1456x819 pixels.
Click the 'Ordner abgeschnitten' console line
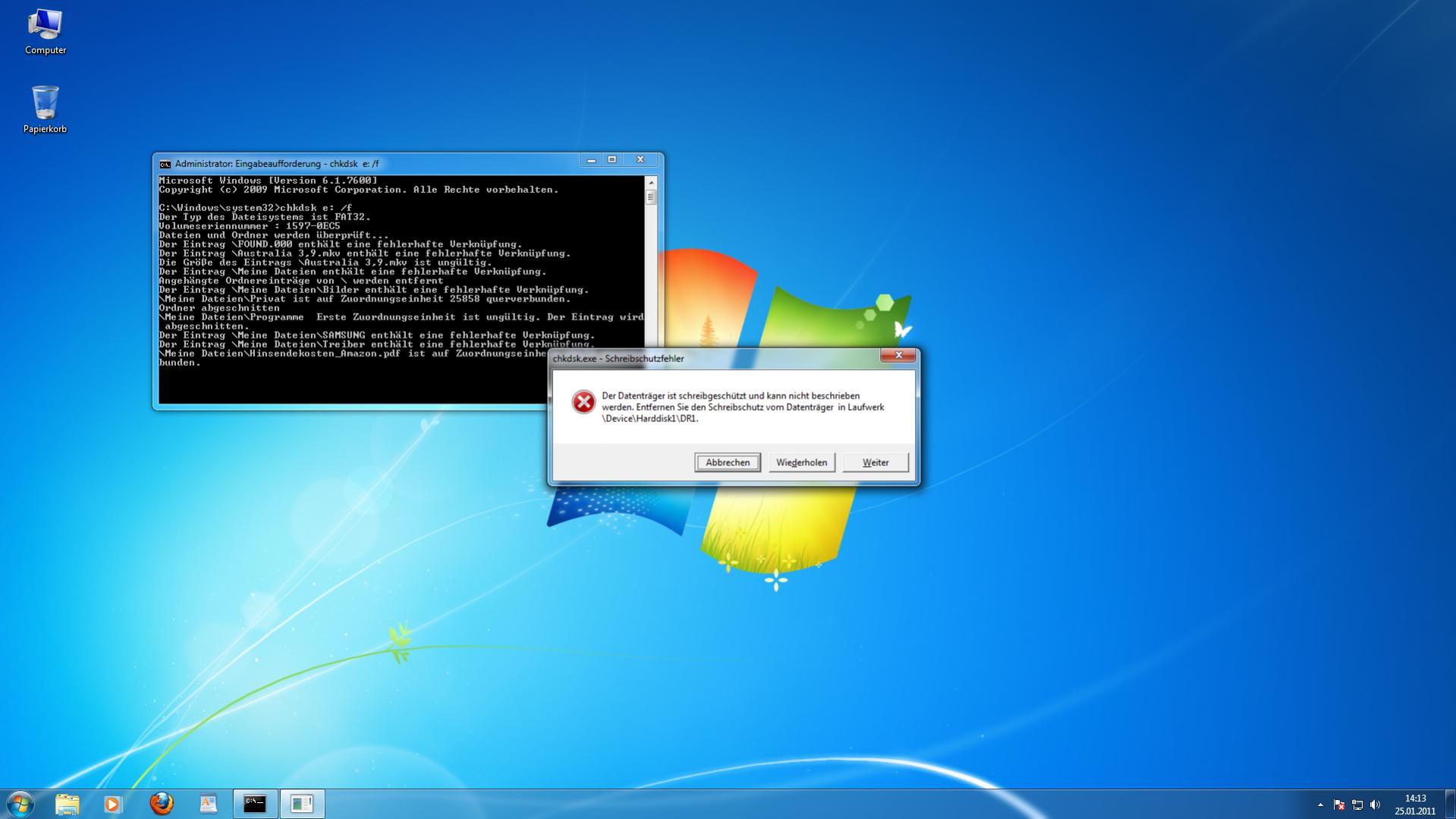pyautogui.click(x=219, y=308)
